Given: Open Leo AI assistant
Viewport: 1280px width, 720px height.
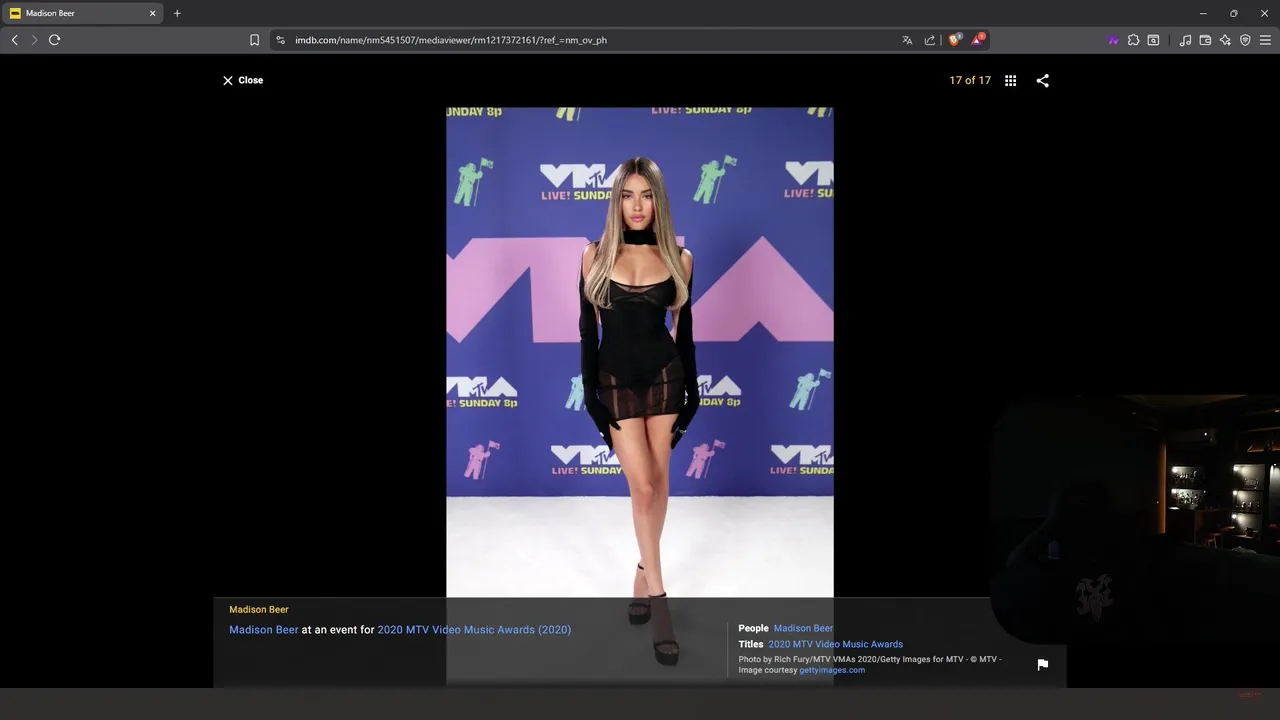Looking at the screenshot, I should pyautogui.click(x=1225, y=40).
